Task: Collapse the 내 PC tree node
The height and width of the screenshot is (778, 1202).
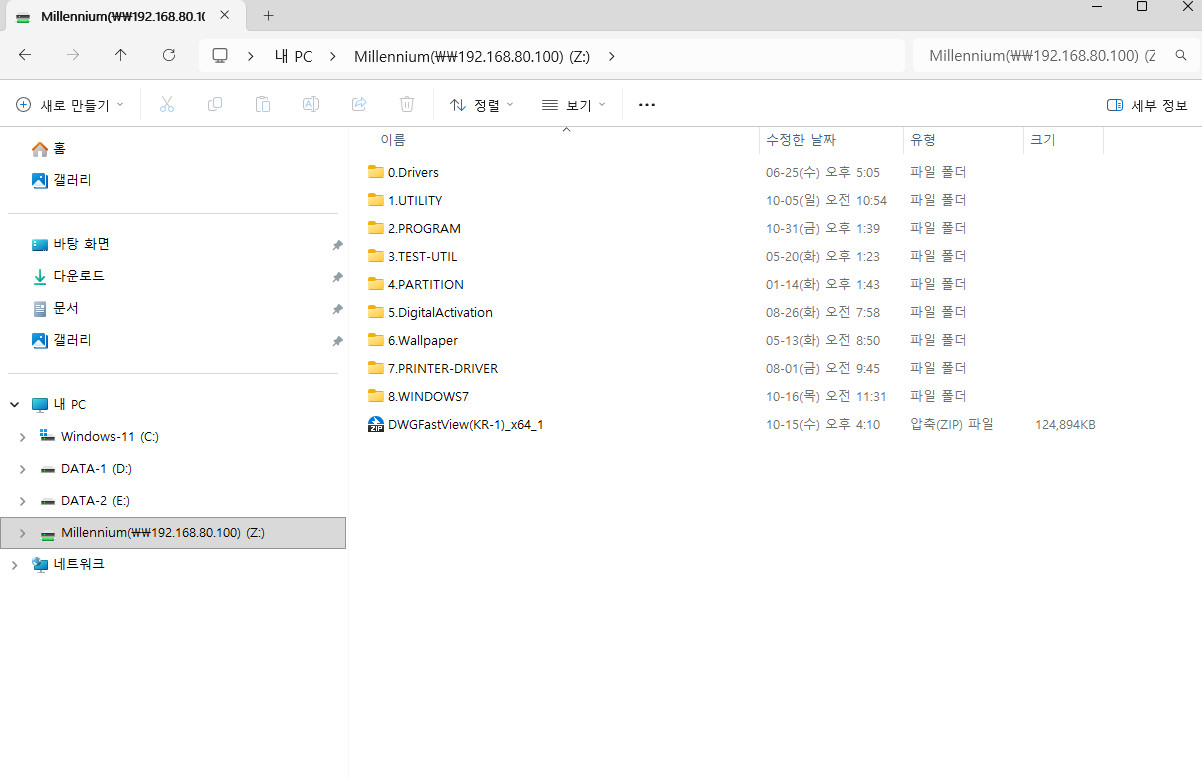Action: coord(14,405)
